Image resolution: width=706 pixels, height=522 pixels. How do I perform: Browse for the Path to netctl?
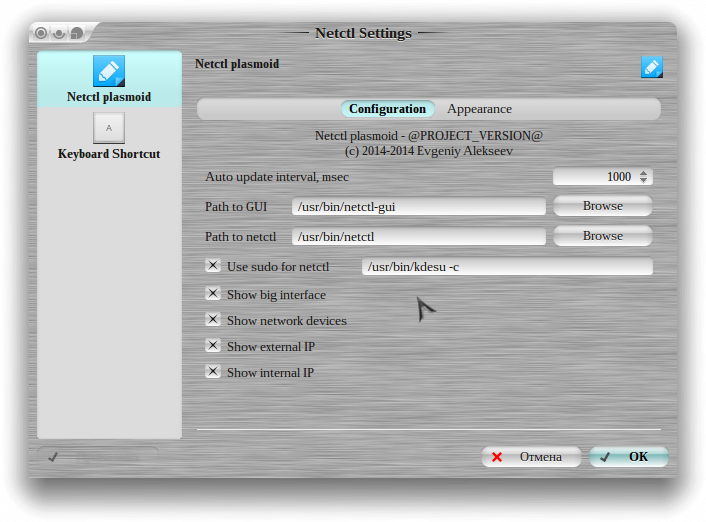coord(602,236)
